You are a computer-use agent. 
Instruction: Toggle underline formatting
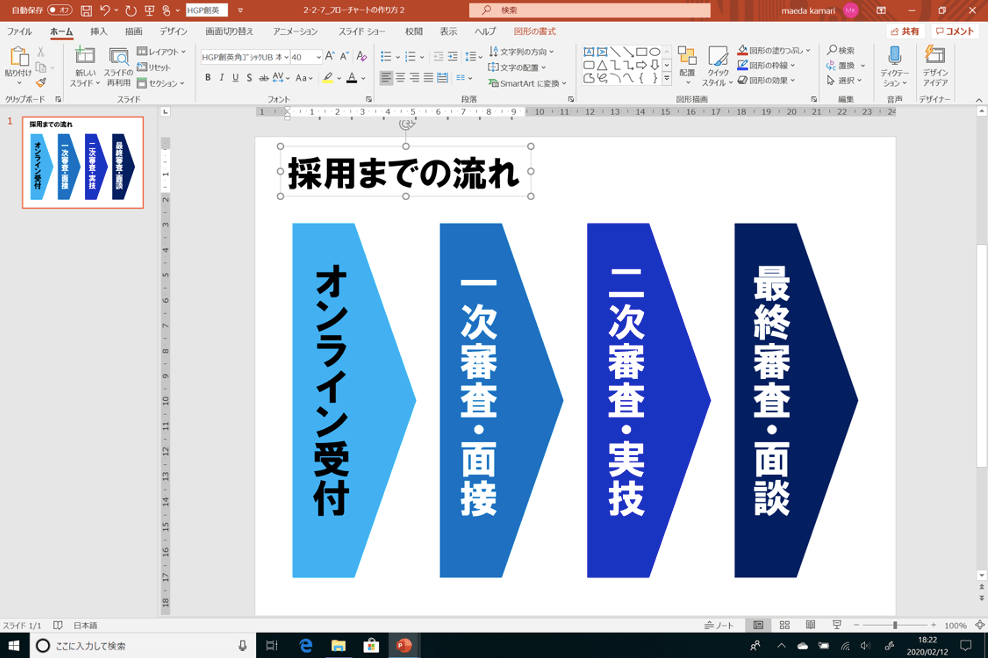click(235, 78)
